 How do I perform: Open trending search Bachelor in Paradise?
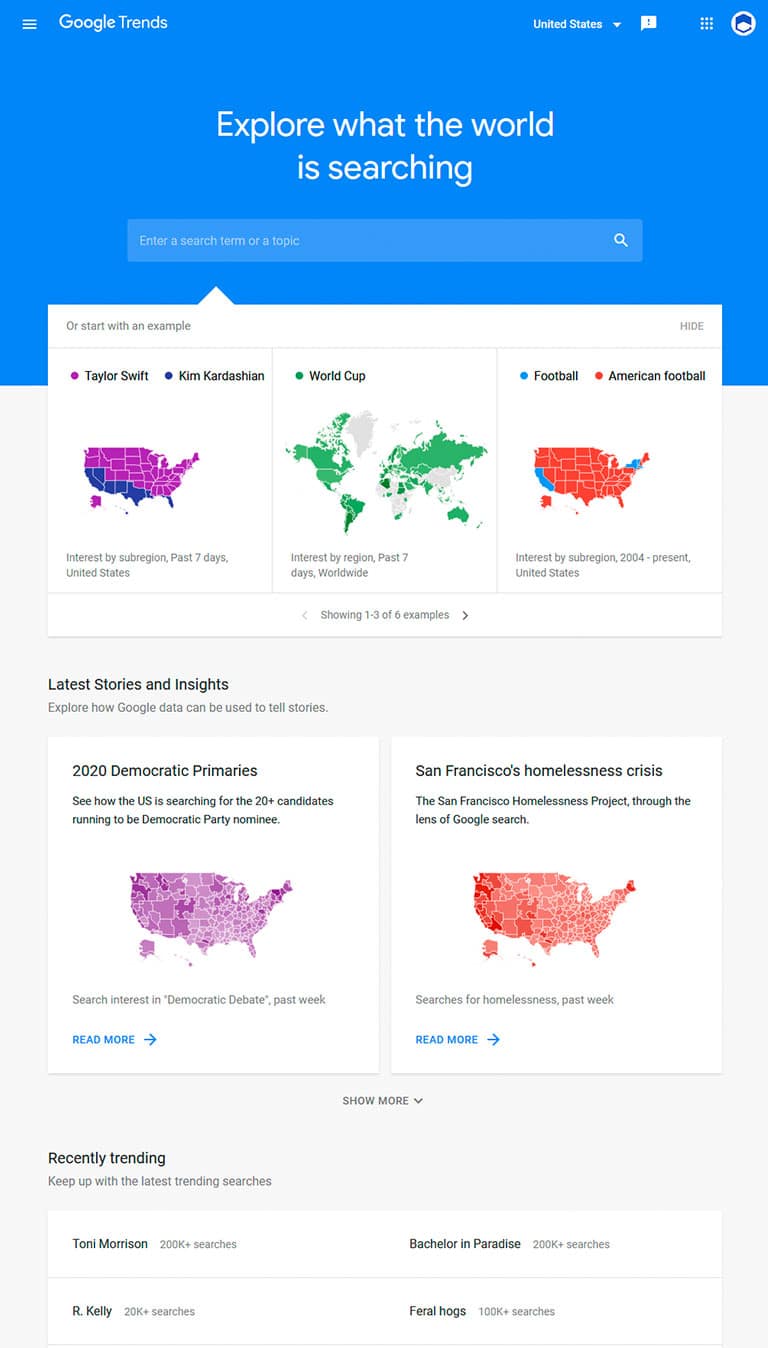[x=465, y=1244]
